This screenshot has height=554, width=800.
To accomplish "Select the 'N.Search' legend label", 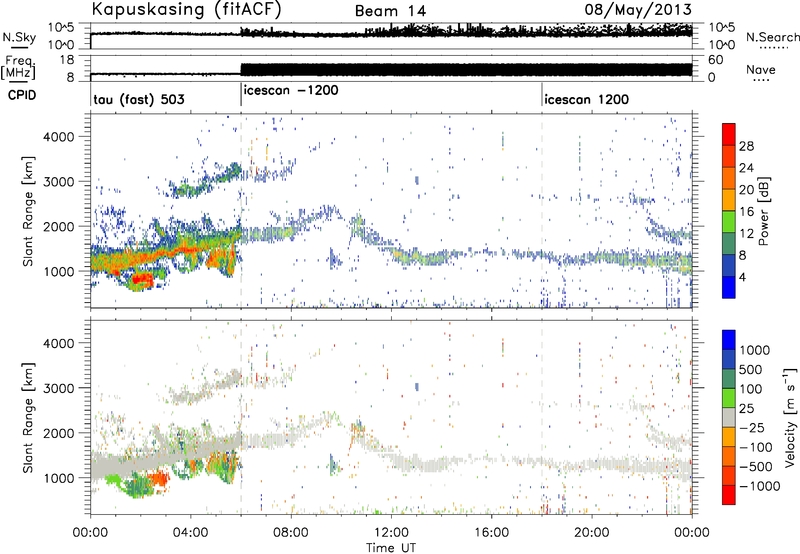I will (x=772, y=37).
